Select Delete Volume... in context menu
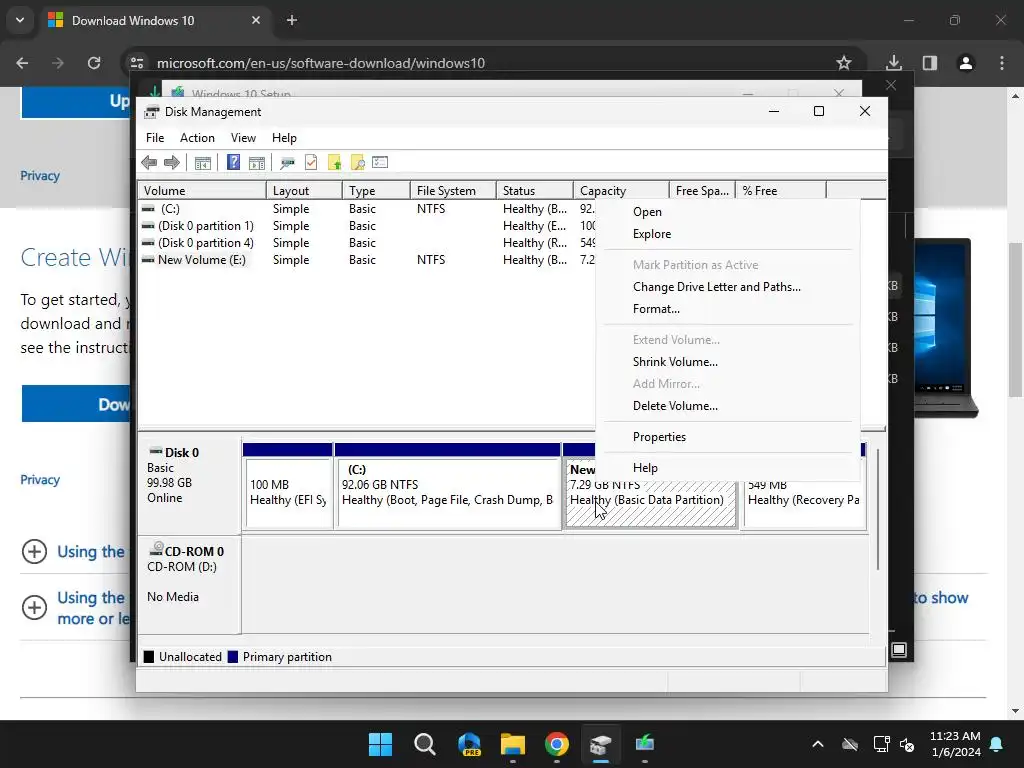1024x768 pixels. click(x=728, y=406)
